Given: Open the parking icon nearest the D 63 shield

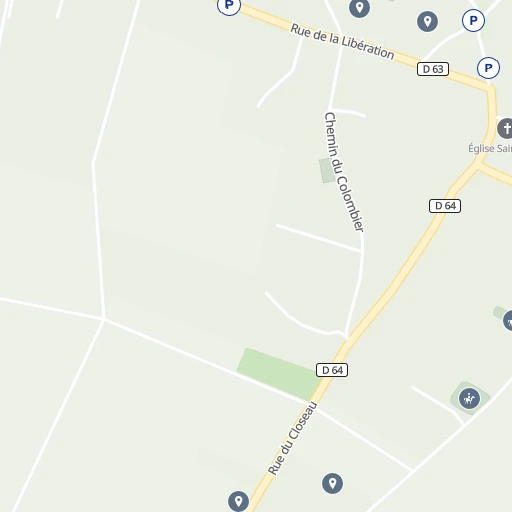Looking at the screenshot, I should 488,68.
